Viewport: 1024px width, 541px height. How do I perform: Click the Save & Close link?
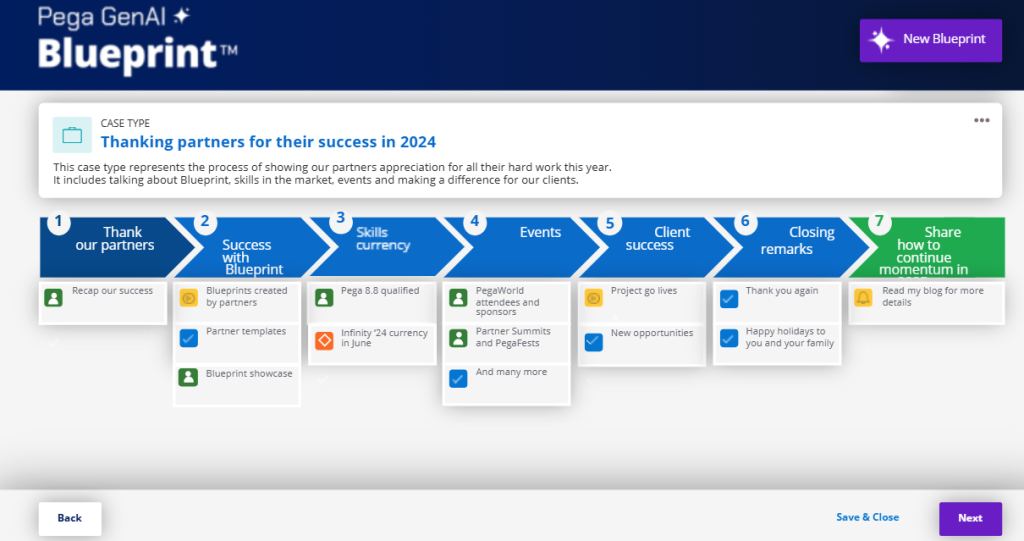click(867, 517)
